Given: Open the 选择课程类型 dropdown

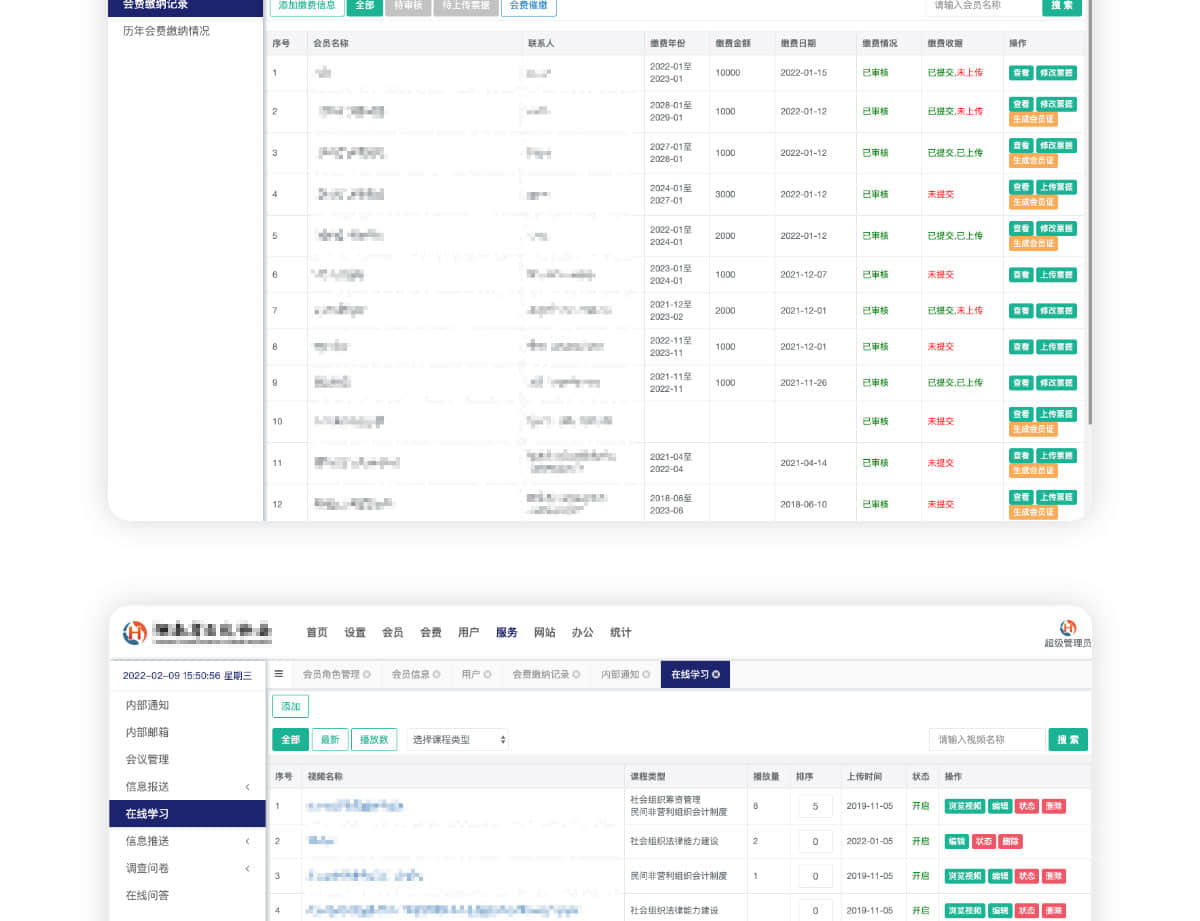Looking at the screenshot, I should 458,740.
